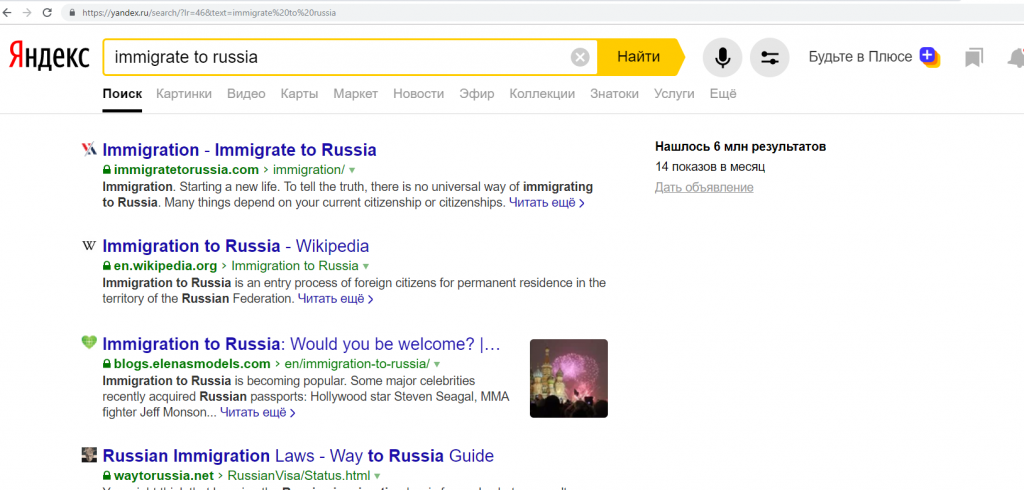Screen dimensions: 1024x490
Task: Expand the dropdown arrow after 'RussianVisa/Status.html'
Action: click(x=377, y=476)
